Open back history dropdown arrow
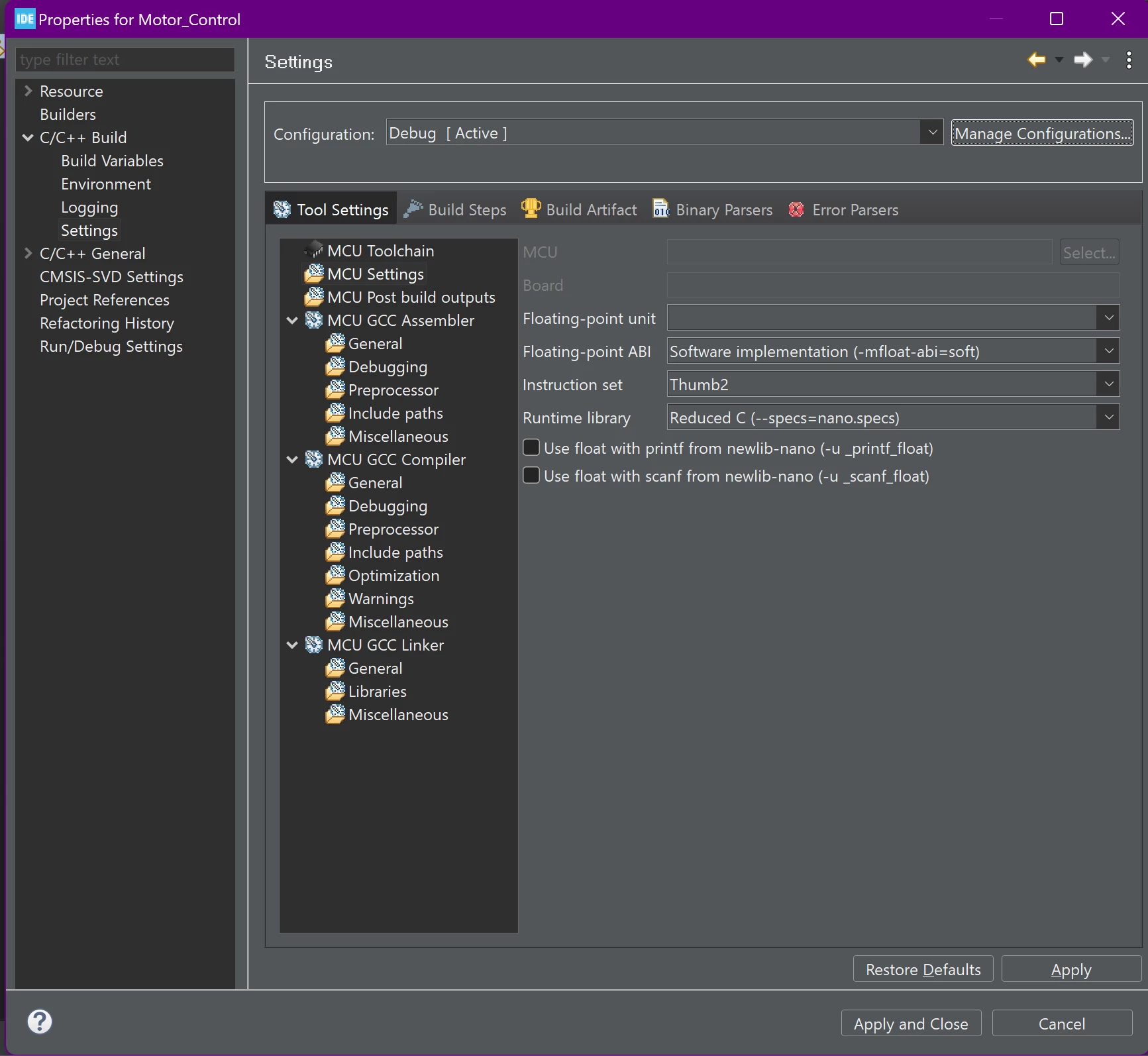Screen dimensions: 1148x1056 [x=1059, y=60]
